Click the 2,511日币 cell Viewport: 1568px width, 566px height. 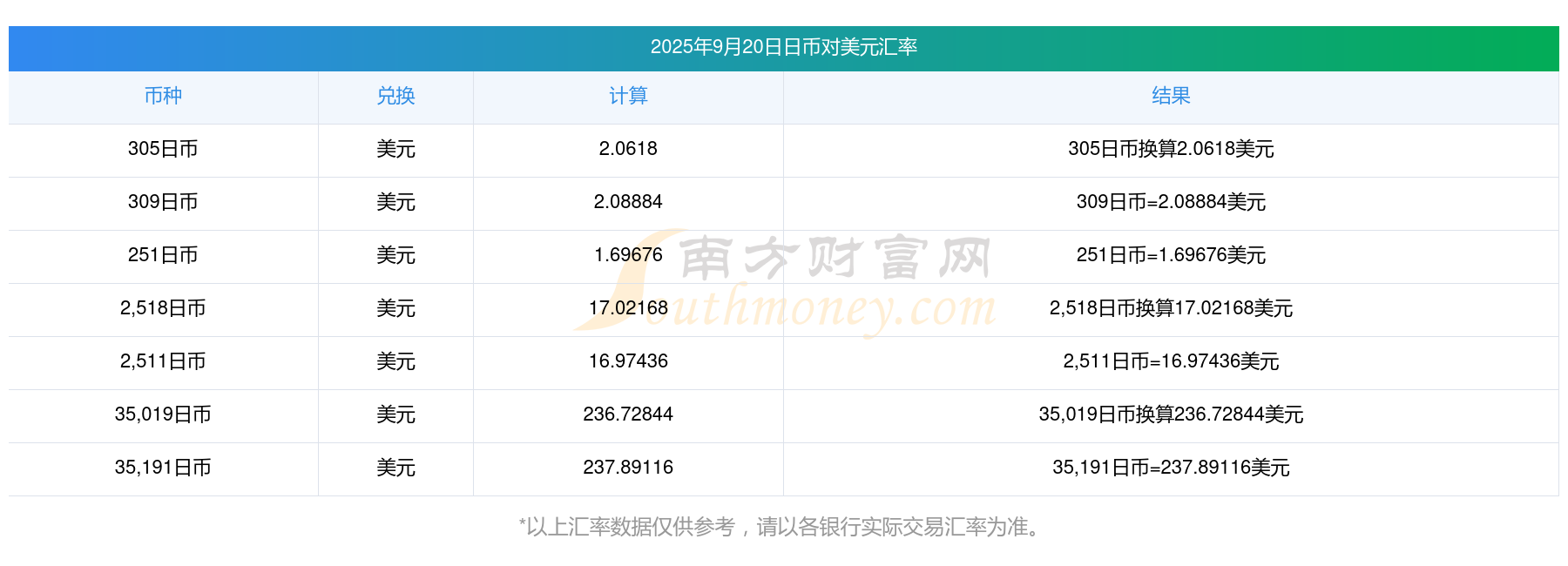point(163,361)
